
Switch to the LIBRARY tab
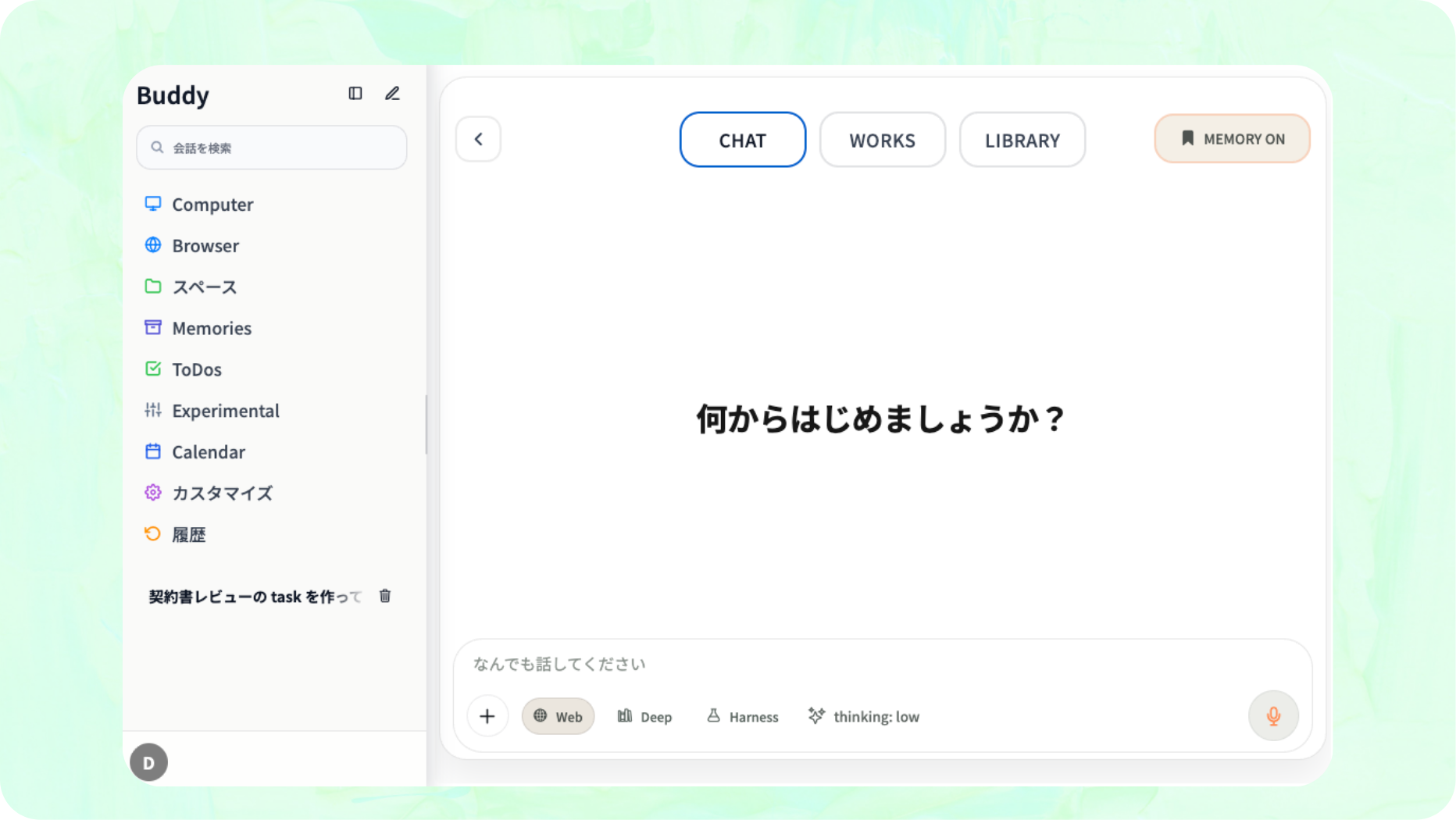[x=1022, y=140]
